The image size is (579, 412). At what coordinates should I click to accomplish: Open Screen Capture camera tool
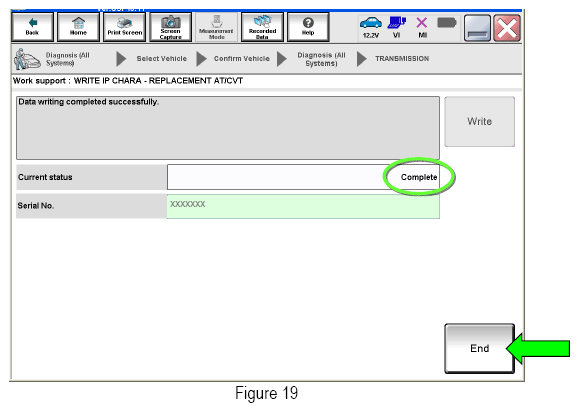(171, 27)
